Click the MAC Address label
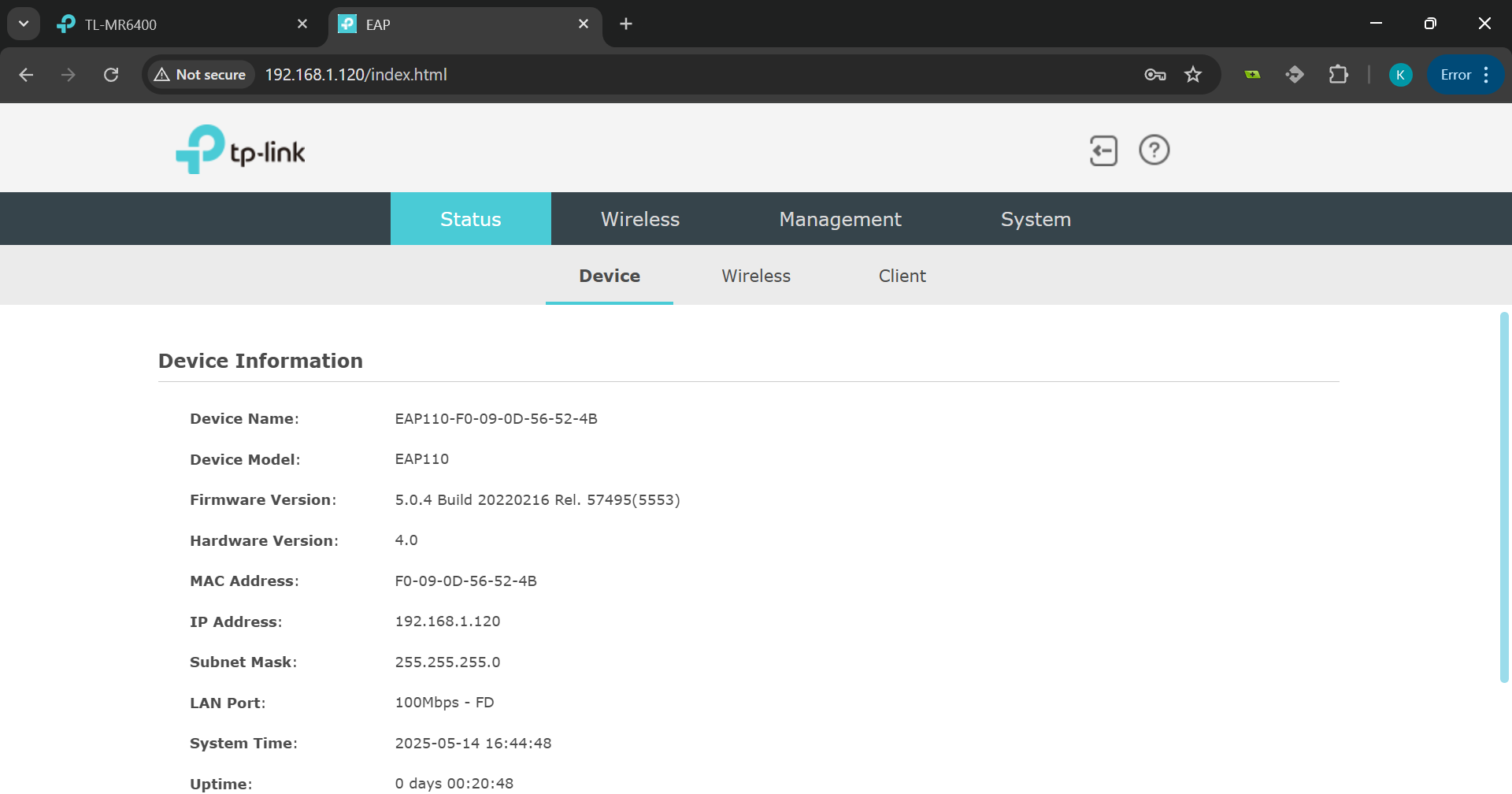Viewport: 1512px width, 794px height. (244, 581)
